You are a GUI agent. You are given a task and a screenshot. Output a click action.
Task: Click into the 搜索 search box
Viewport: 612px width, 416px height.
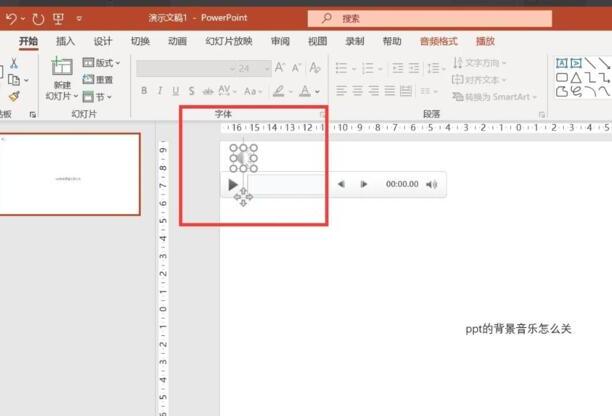coord(430,18)
